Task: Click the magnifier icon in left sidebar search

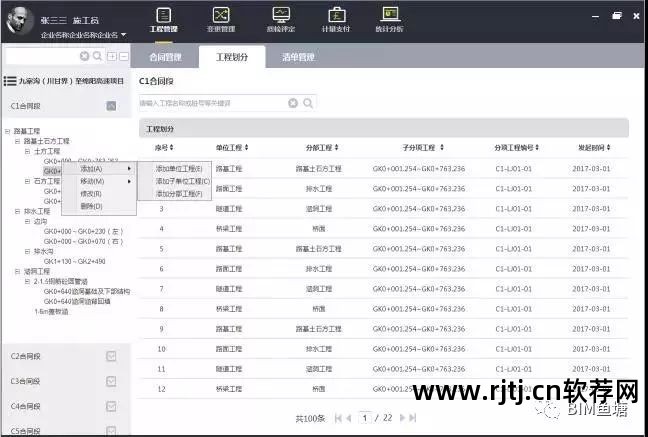Action: pyautogui.click(x=98, y=57)
